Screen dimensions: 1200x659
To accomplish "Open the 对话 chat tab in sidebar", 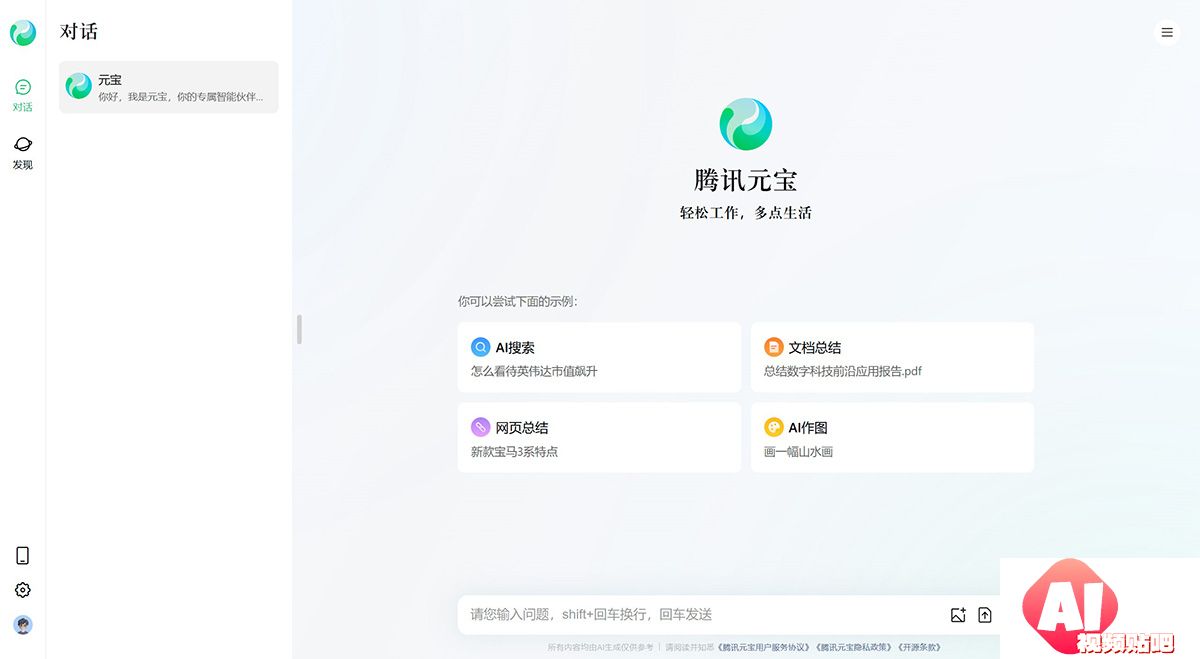I will pos(23,95).
